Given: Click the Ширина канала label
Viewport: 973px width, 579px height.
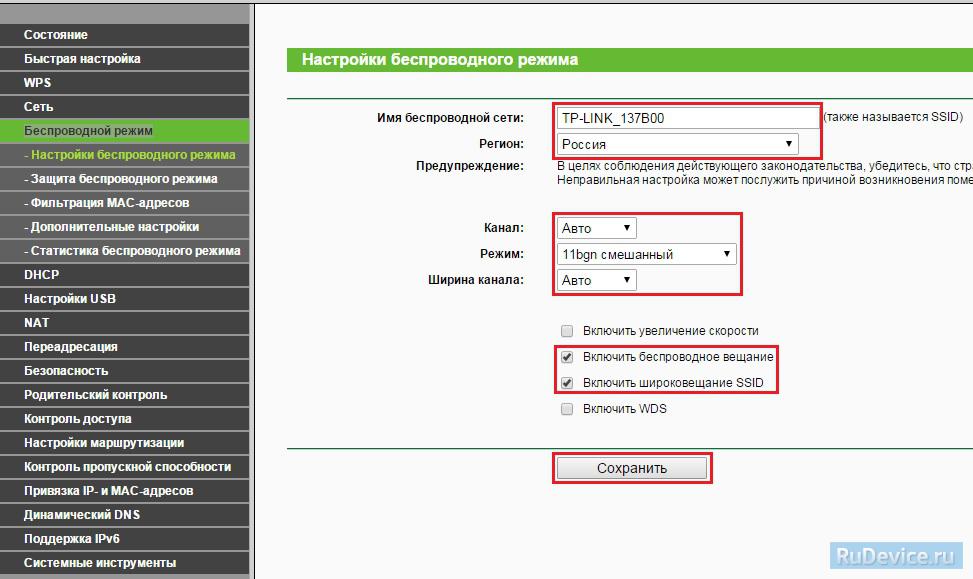Looking at the screenshot, I should (x=476, y=280).
